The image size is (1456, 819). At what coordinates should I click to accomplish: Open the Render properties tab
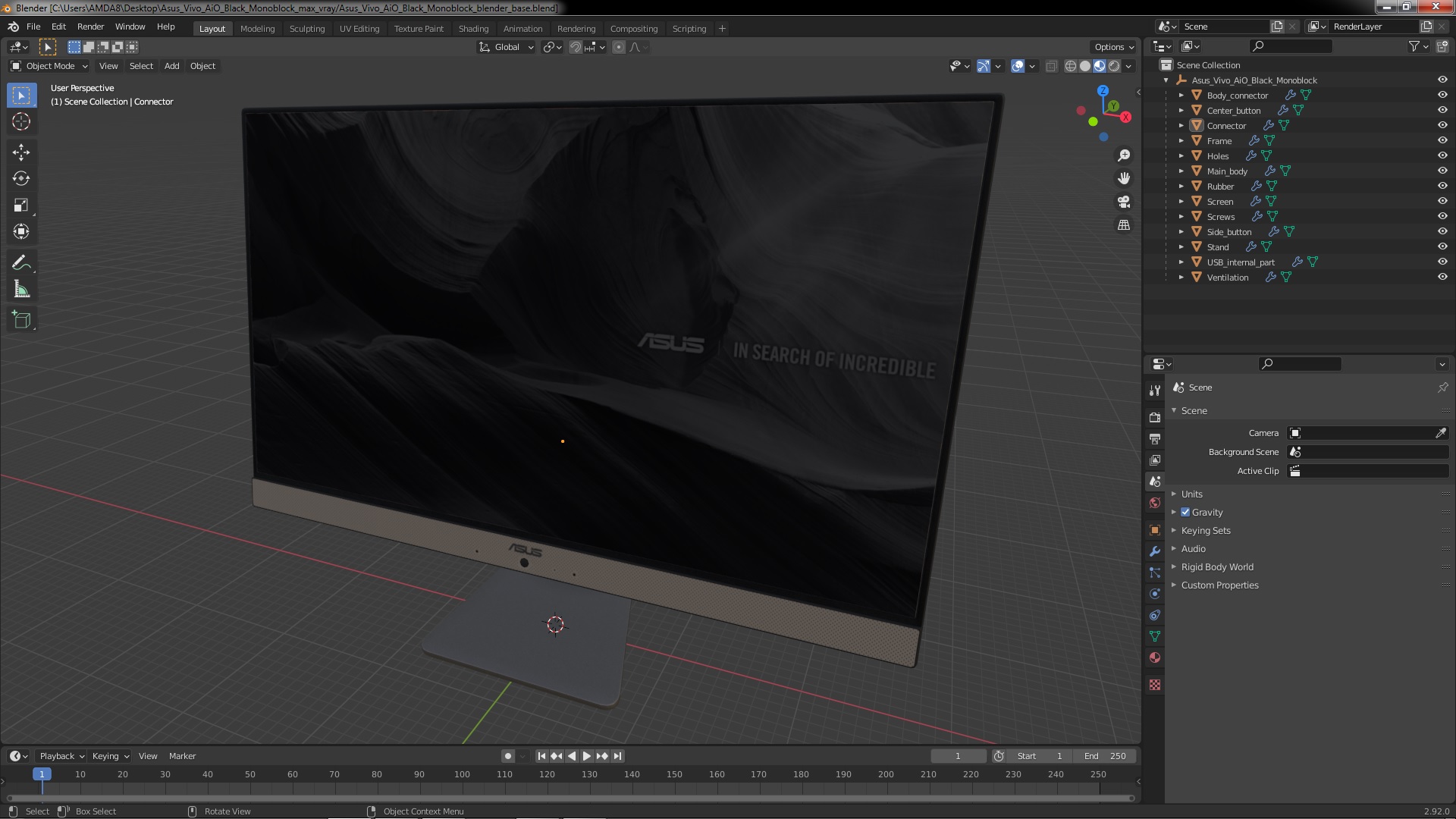click(x=1155, y=417)
